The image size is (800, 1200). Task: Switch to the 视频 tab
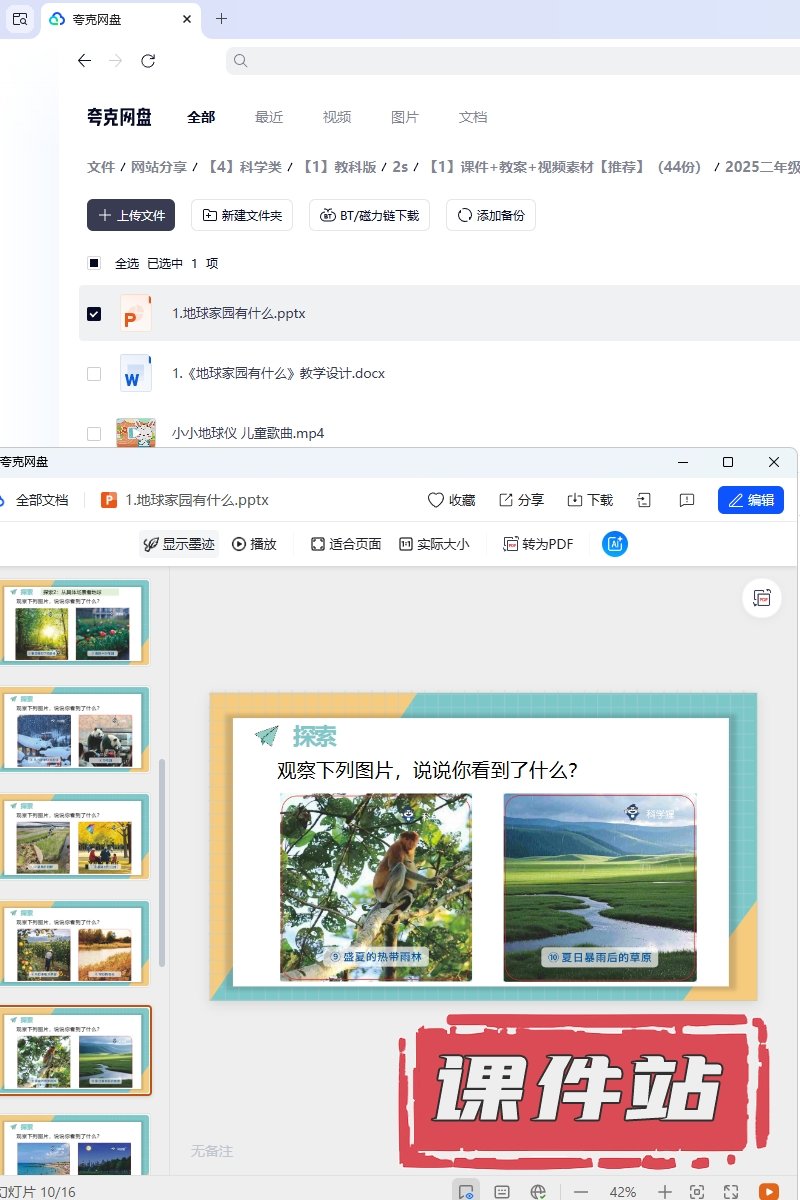337,117
